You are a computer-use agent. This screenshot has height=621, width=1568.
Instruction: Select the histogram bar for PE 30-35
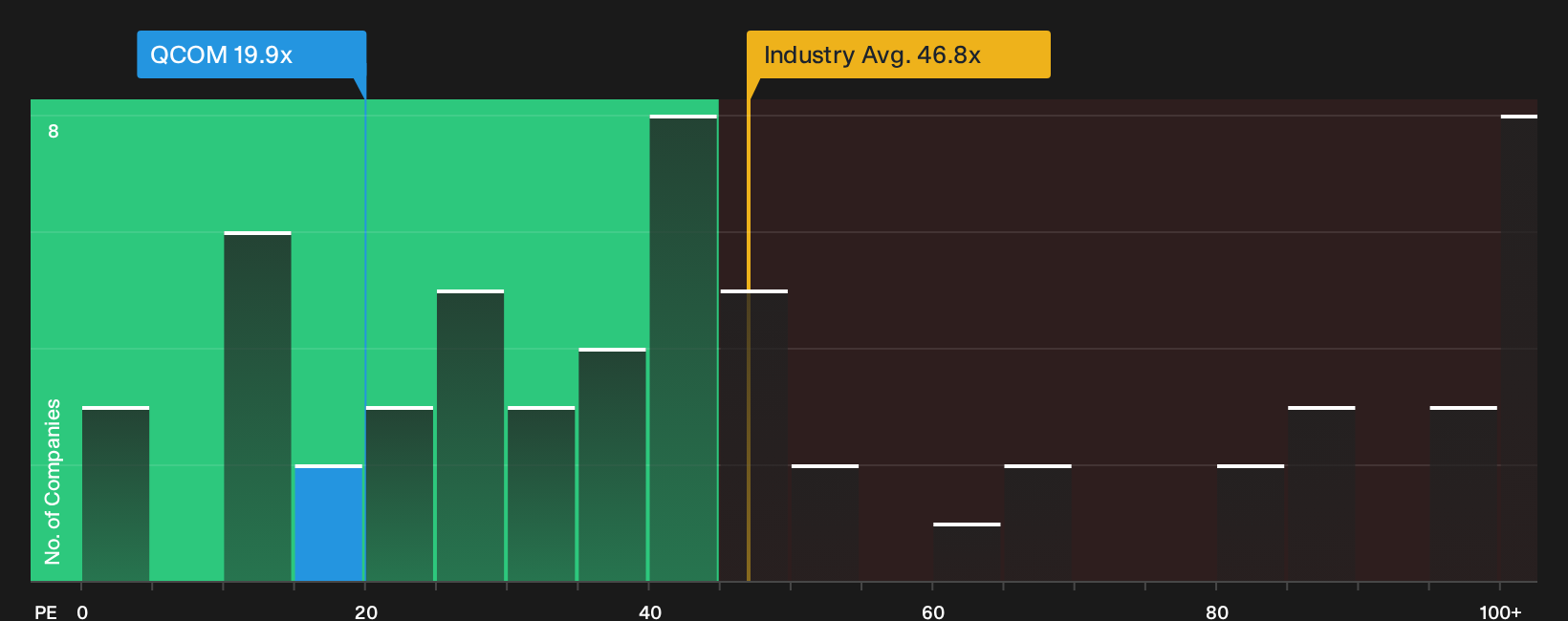point(541,494)
